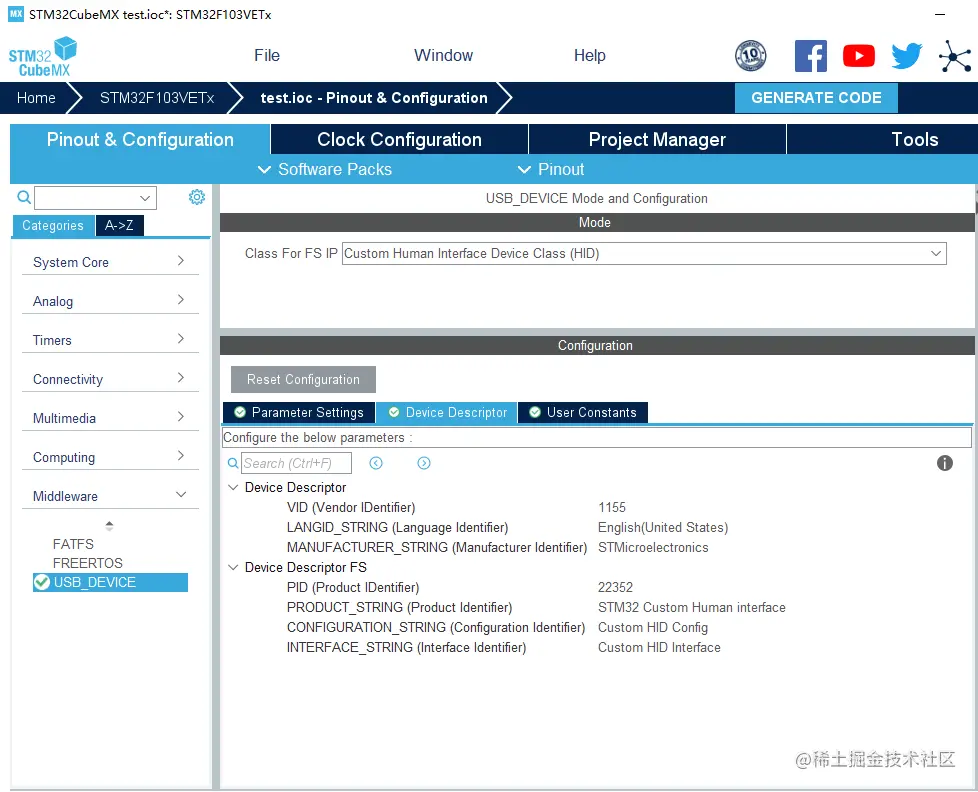Screen dimensions: 978x792
Task: Open the category search combo box dropdown
Action: tap(145, 198)
